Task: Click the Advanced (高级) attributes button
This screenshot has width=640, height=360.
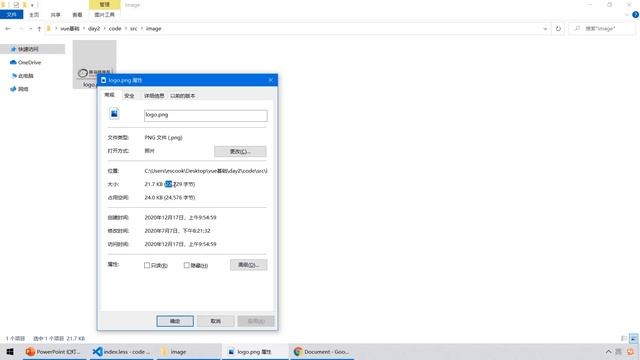Action: pos(249,265)
